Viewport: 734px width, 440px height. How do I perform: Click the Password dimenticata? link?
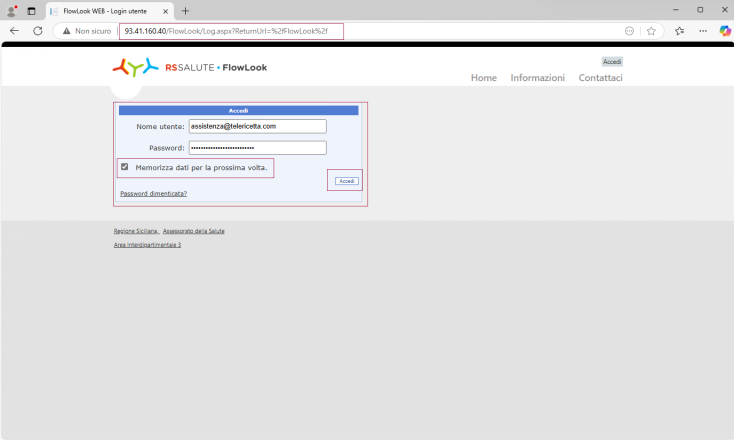point(153,193)
